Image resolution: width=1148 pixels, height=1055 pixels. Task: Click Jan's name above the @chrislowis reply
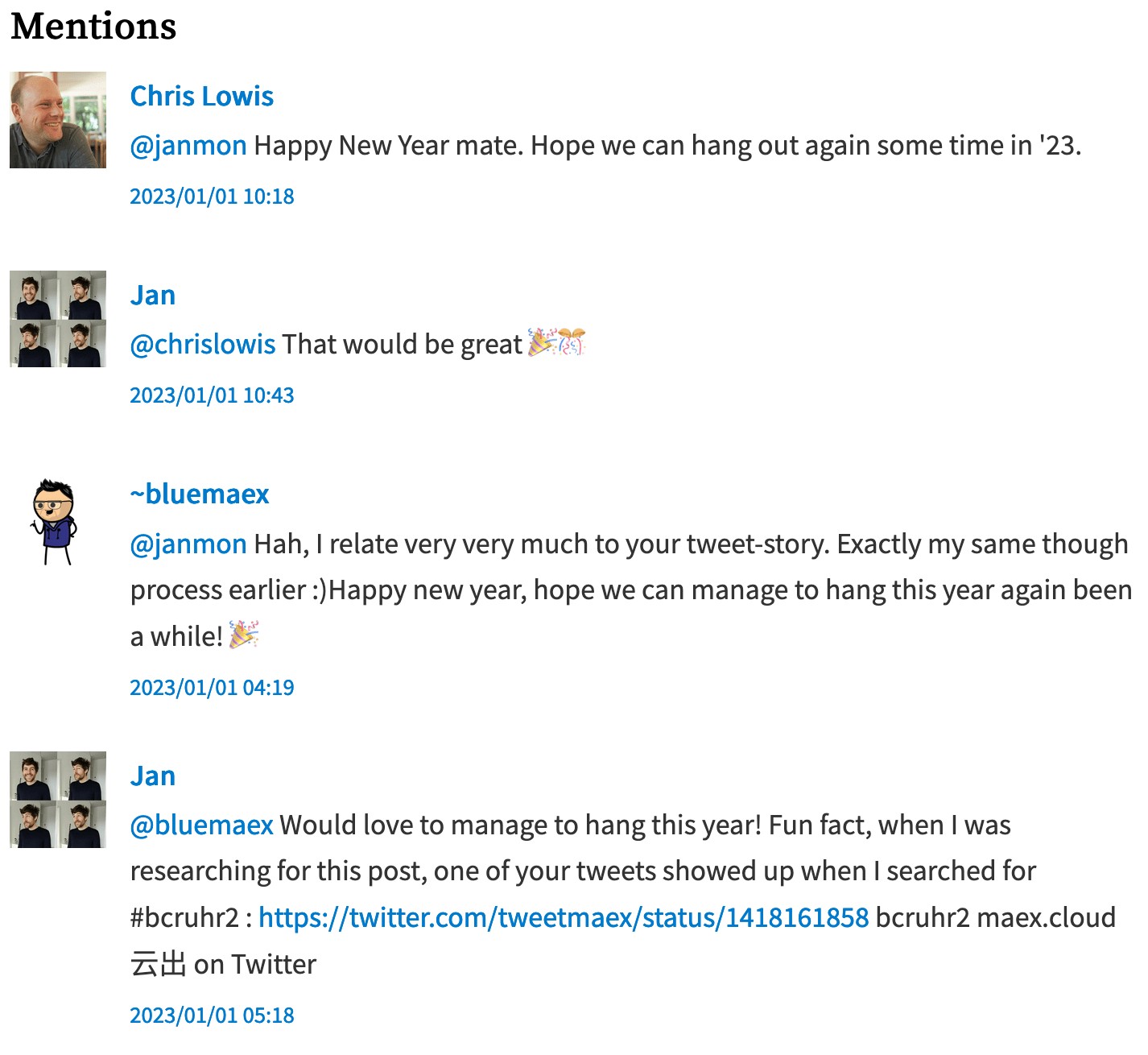[153, 296]
